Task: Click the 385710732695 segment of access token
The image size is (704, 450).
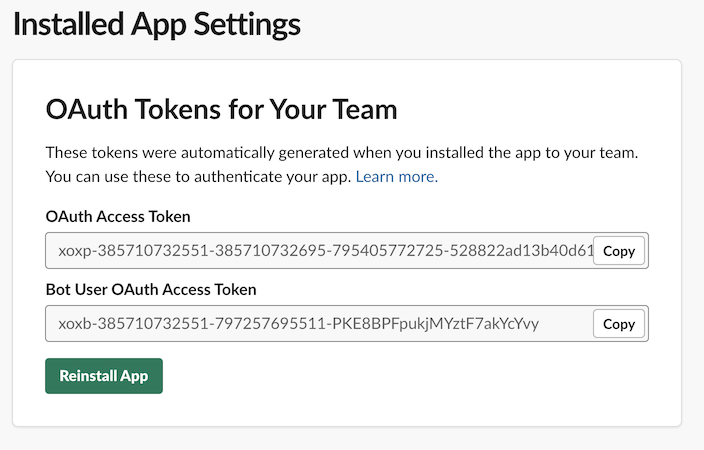Action: click(x=270, y=251)
